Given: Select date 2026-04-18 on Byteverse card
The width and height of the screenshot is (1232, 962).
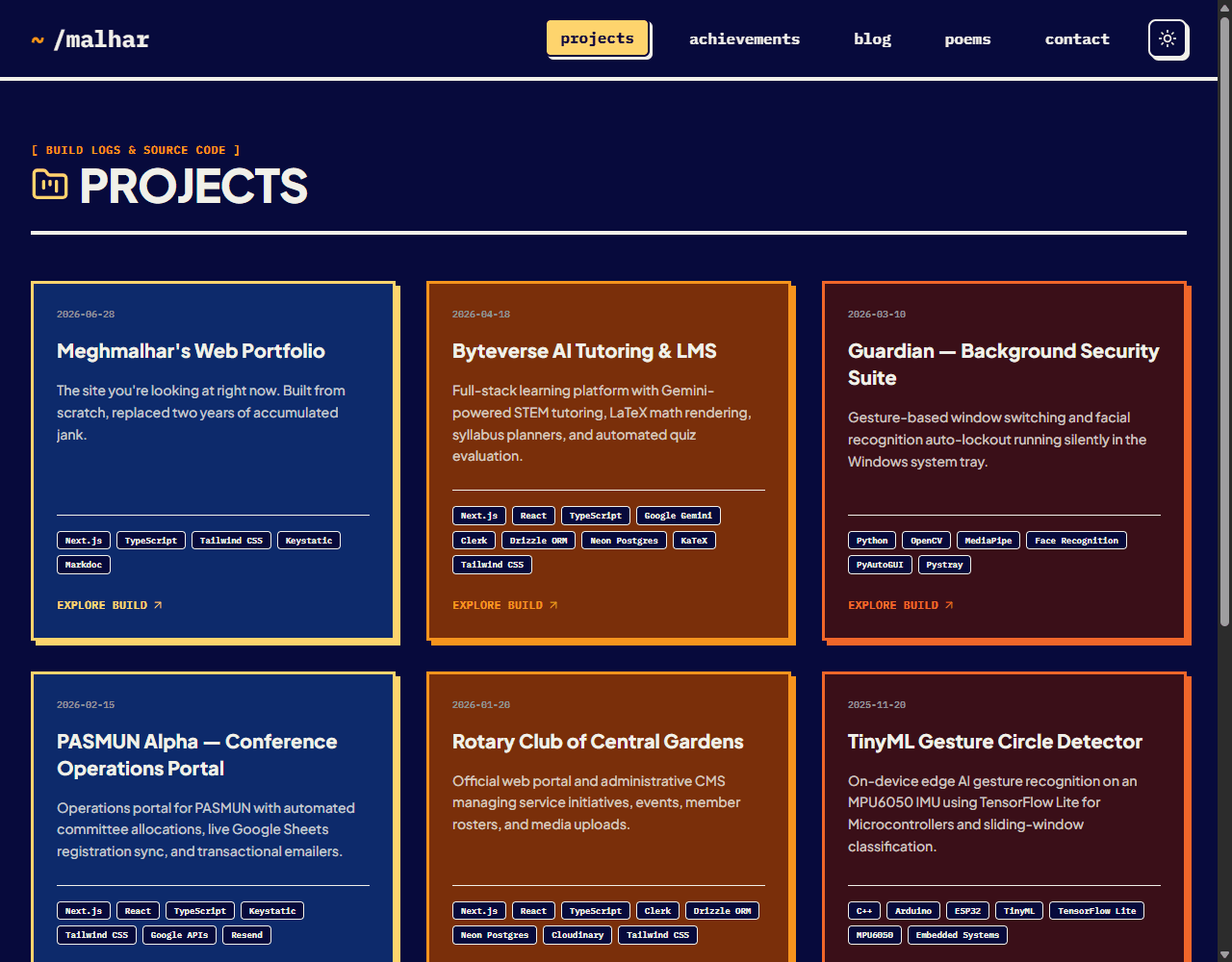Looking at the screenshot, I should pyautogui.click(x=481, y=315).
